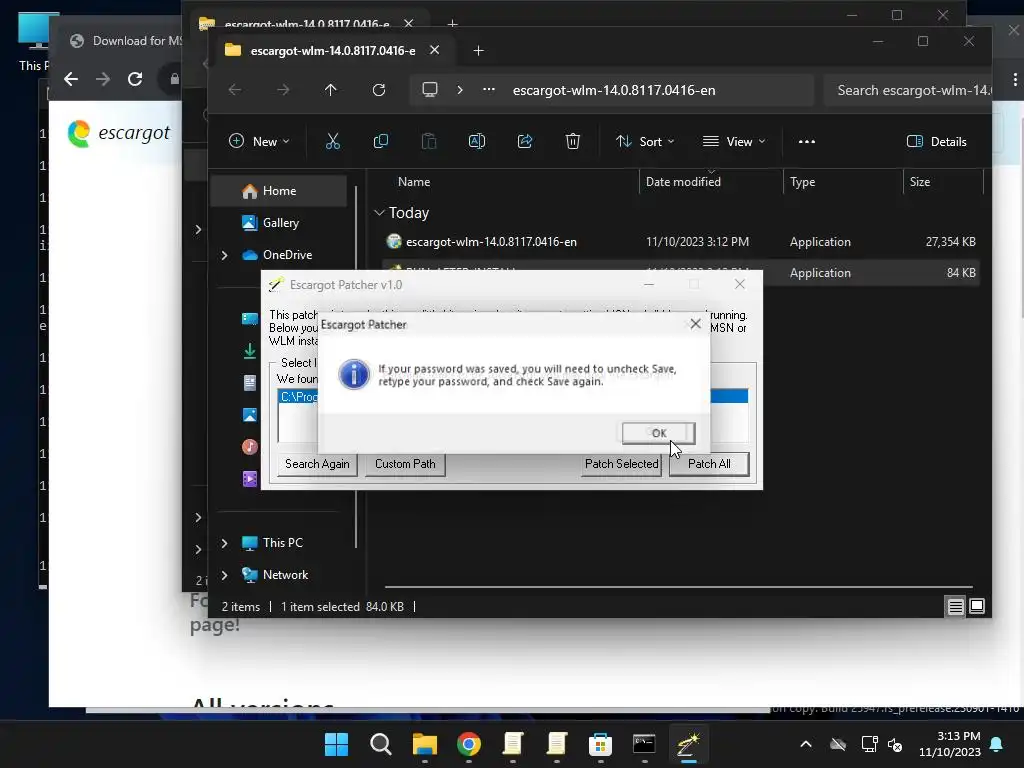Click the back arrow in Explorer

pos(235,90)
